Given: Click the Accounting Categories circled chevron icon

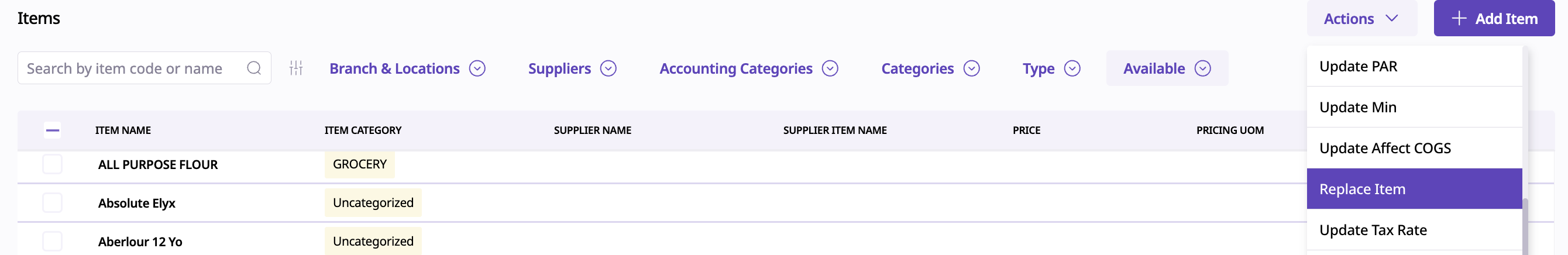Looking at the screenshot, I should (x=830, y=68).
